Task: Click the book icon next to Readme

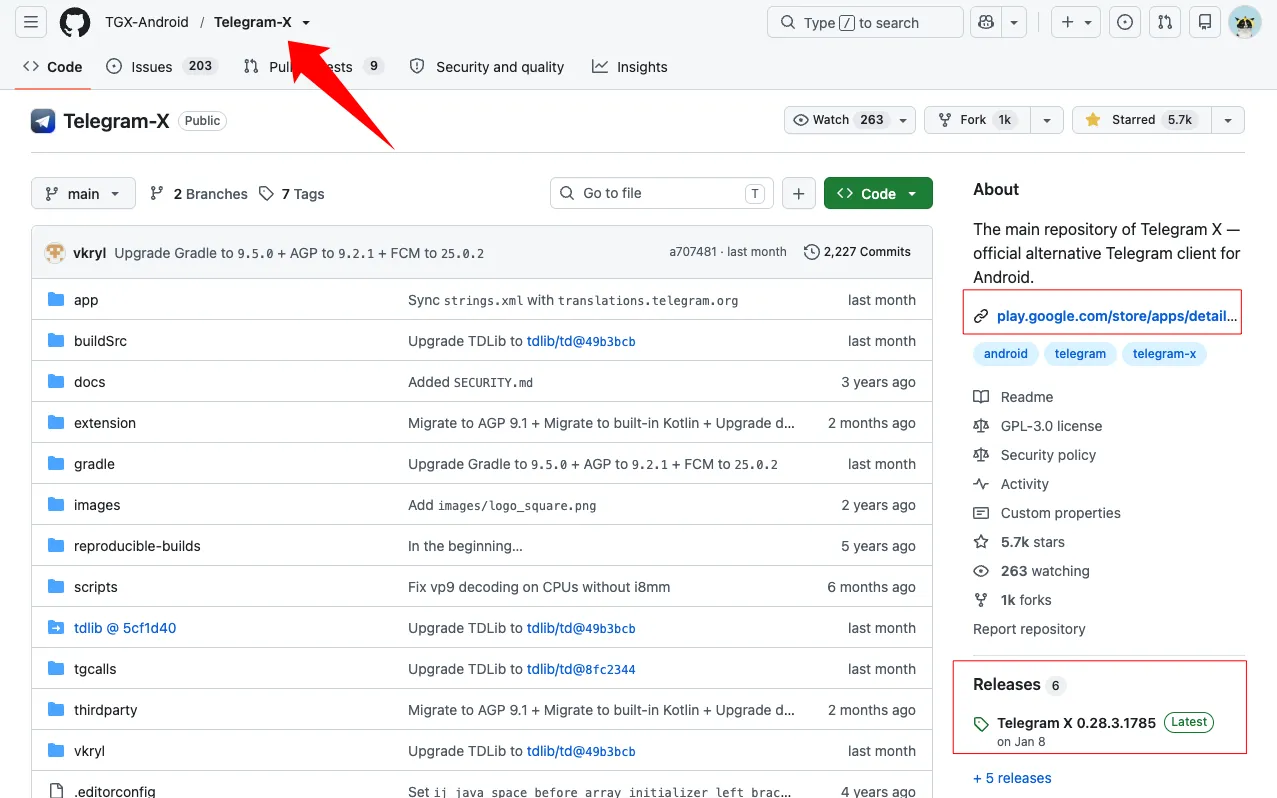Action: point(981,397)
